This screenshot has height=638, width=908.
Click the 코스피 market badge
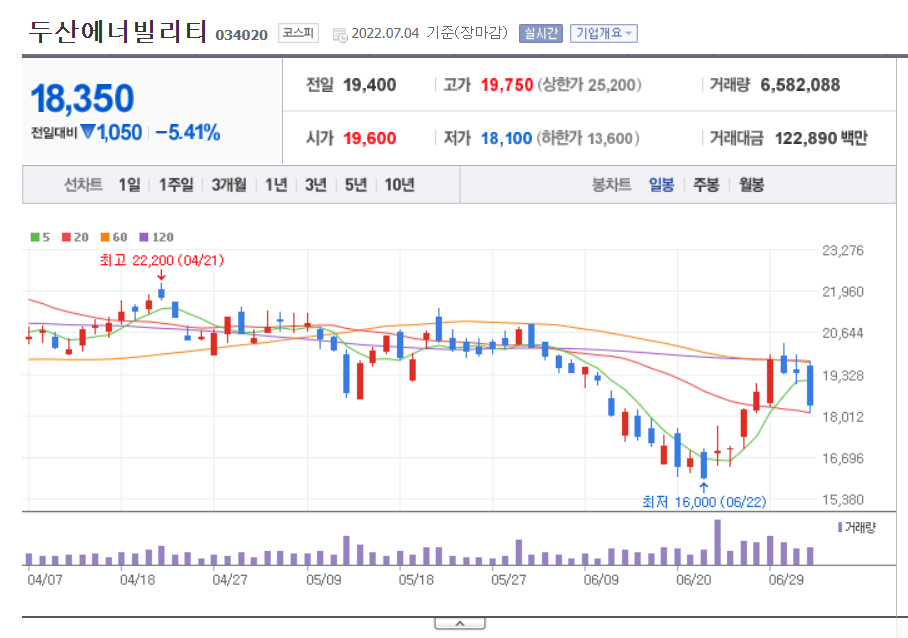pos(298,33)
